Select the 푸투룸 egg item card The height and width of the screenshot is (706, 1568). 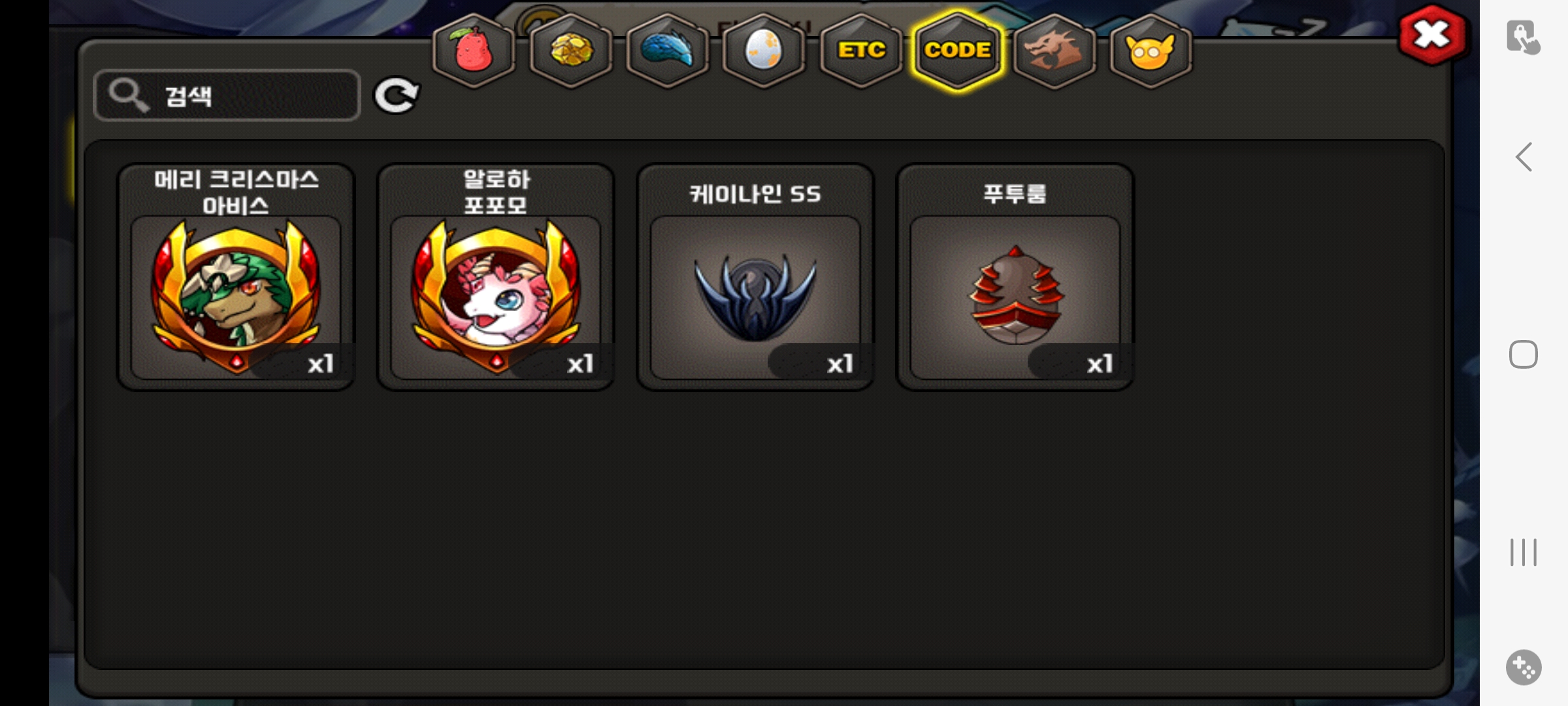pyautogui.click(x=1015, y=277)
